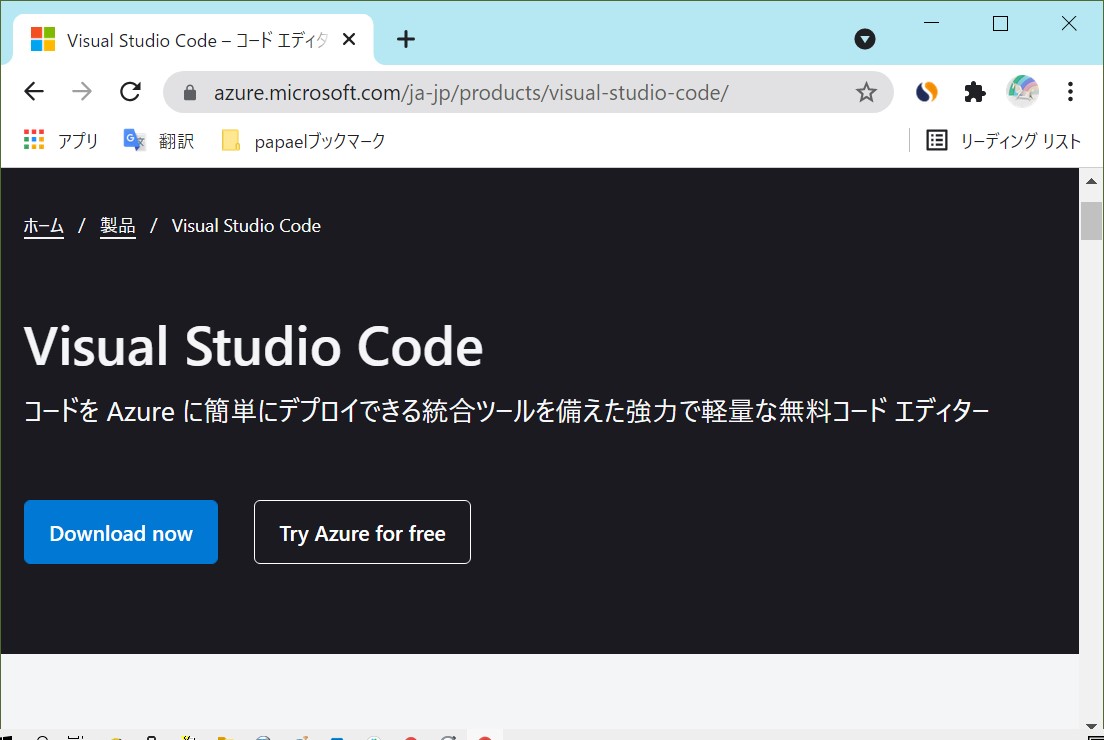This screenshot has height=740, width=1104.
Task: Click the page scrollbar thumb
Action: pyautogui.click(x=1091, y=221)
